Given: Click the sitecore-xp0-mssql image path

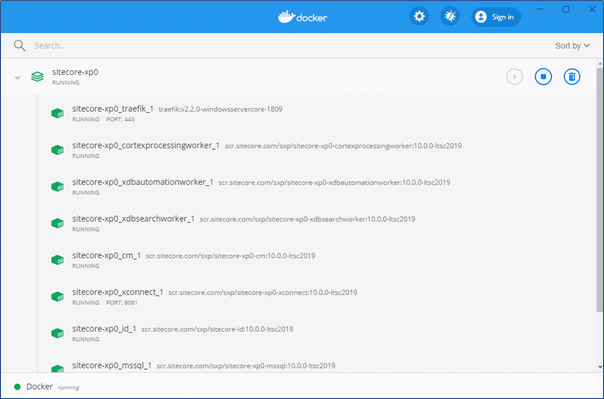Looking at the screenshot, I should point(246,365).
